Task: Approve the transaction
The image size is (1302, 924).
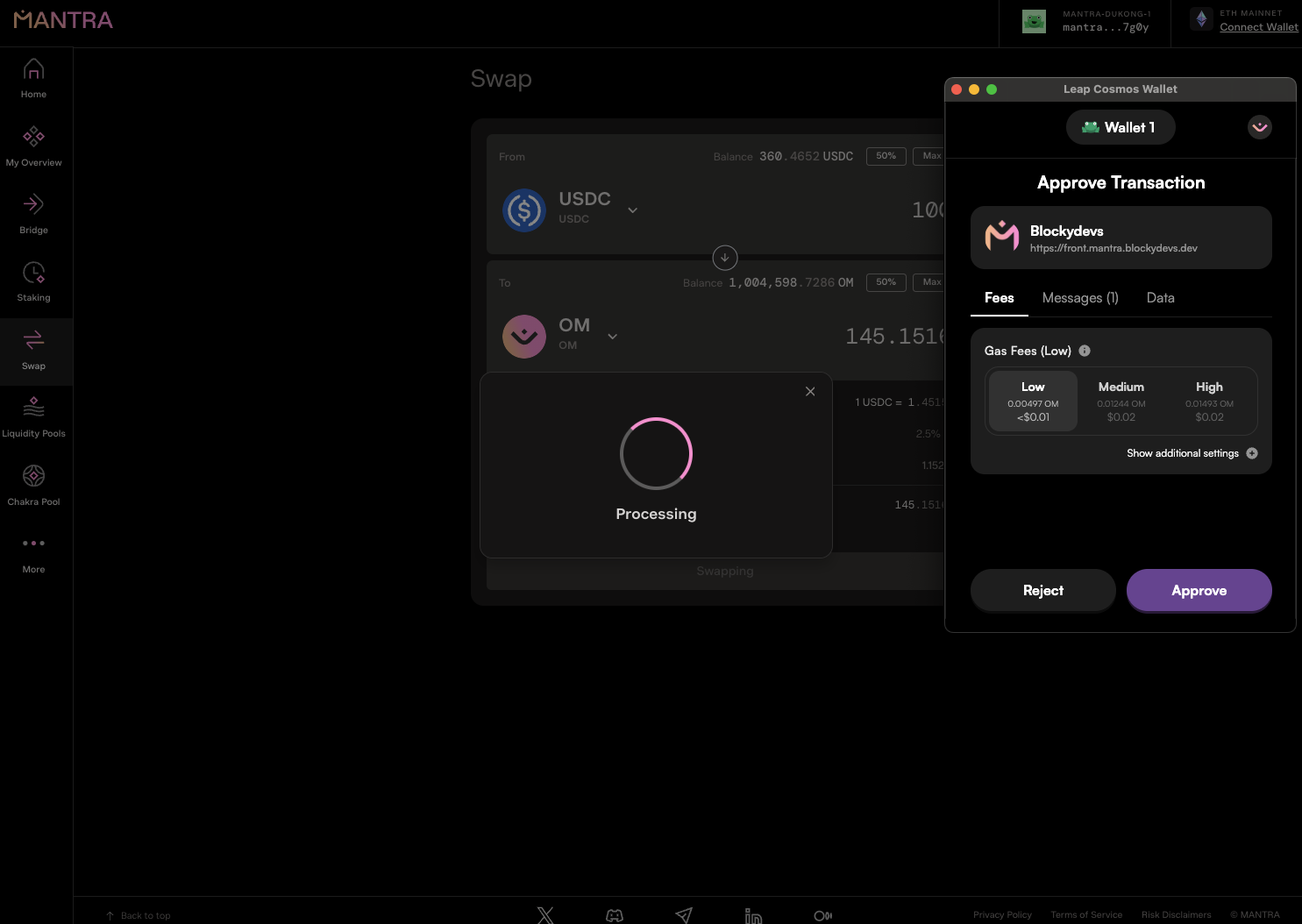Action: point(1199,591)
